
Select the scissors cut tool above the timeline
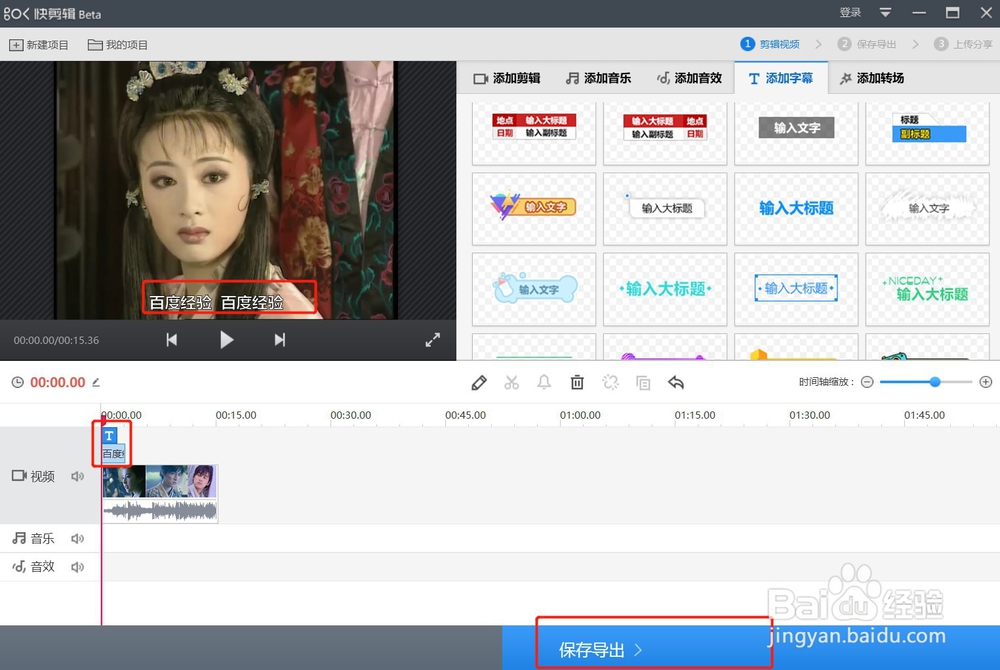click(x=511, y=383)
